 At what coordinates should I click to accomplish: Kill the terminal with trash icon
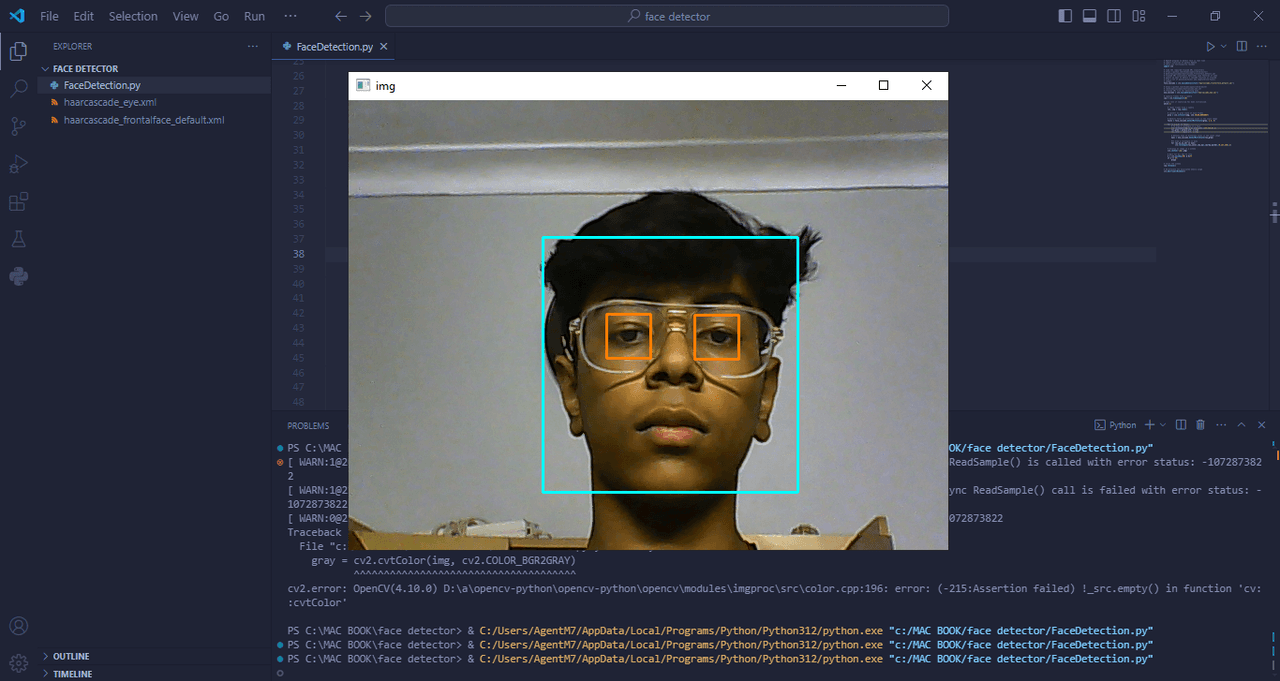[x=1200, y=425]
